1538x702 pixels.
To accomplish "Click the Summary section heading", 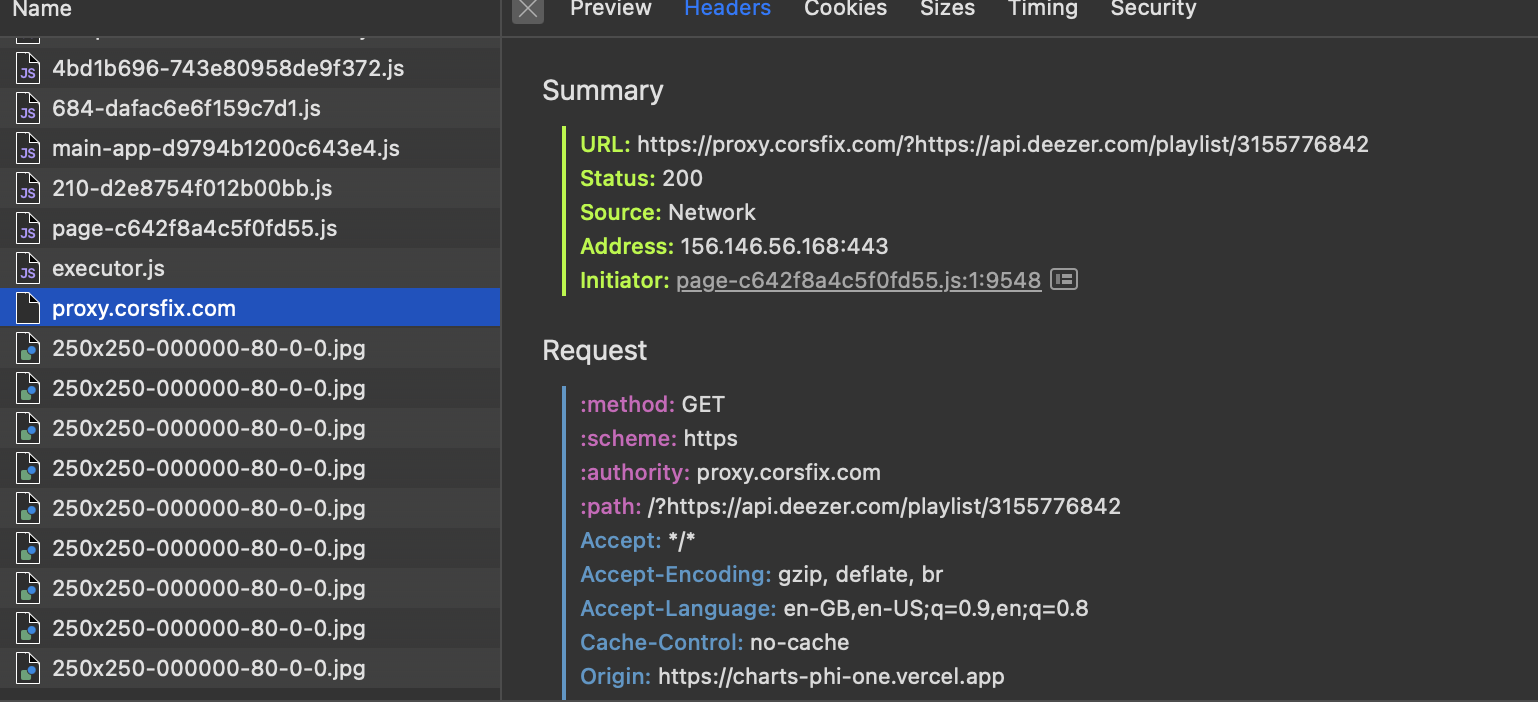I will click(x=603, y=91).
